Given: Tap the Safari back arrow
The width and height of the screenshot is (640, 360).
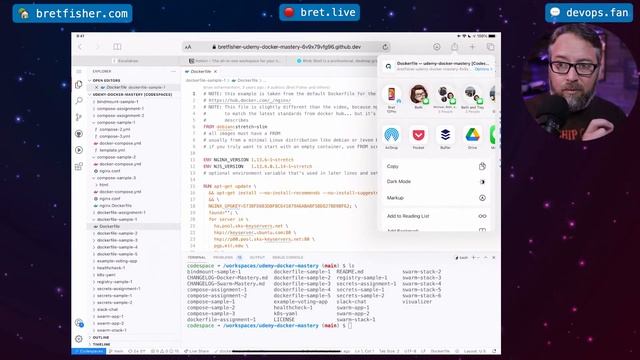Looking at the screenshot, I should pyautogui.click(x=80, y=47).
